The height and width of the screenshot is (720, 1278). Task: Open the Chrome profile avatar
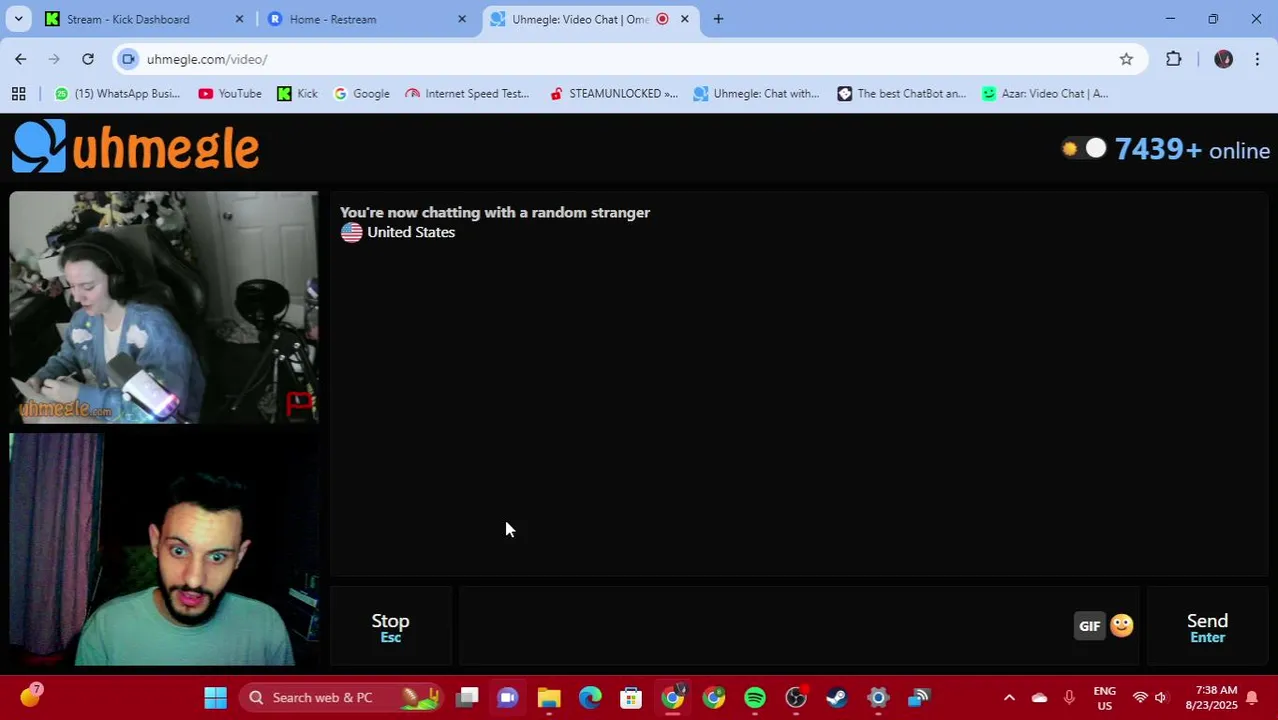point(1223,59)
